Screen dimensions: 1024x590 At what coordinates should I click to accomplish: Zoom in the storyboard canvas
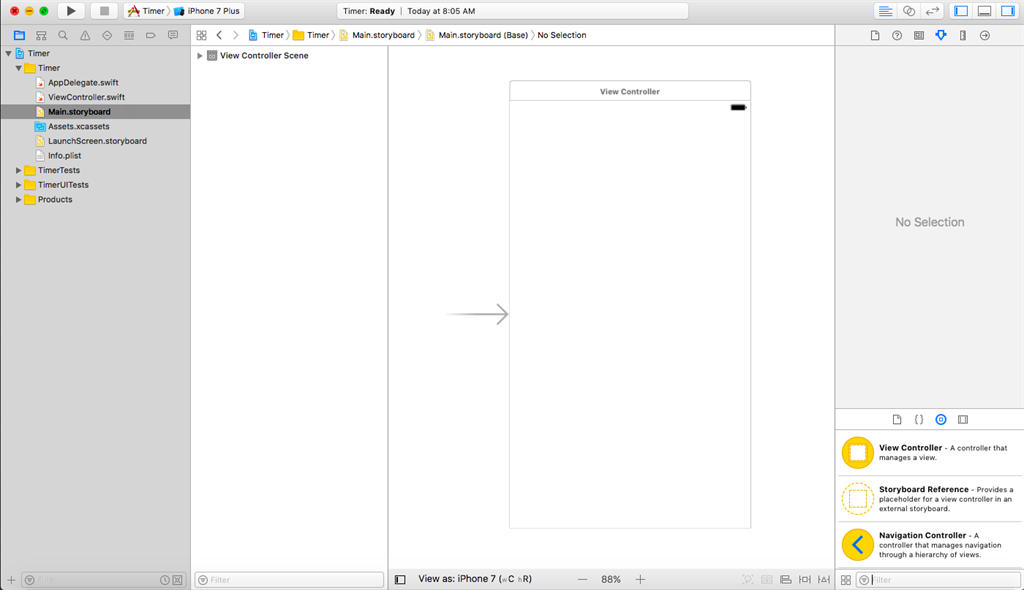pos(640,580)
